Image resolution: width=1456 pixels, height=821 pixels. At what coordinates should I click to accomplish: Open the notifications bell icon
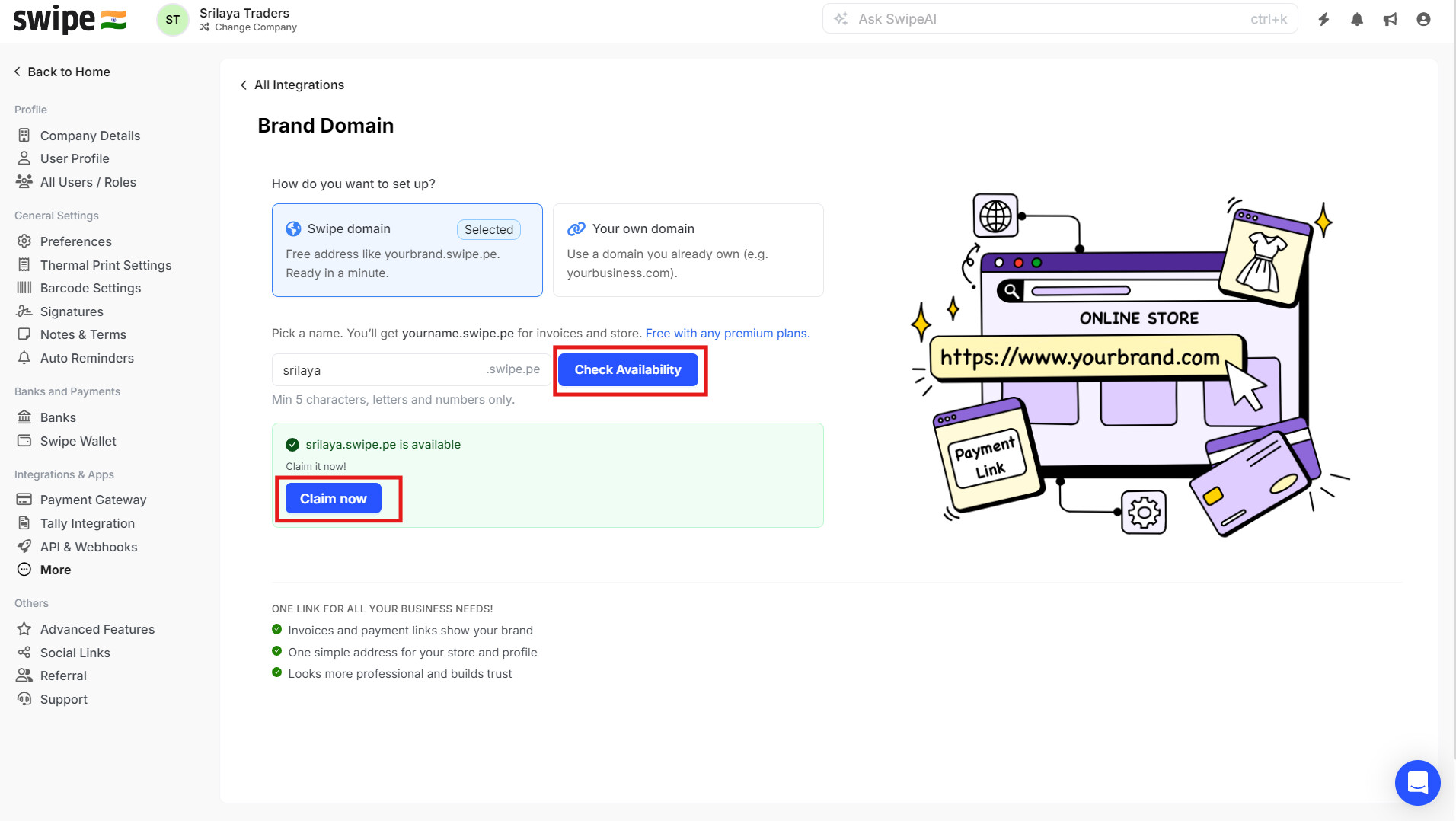click(x=1357, y=19)
